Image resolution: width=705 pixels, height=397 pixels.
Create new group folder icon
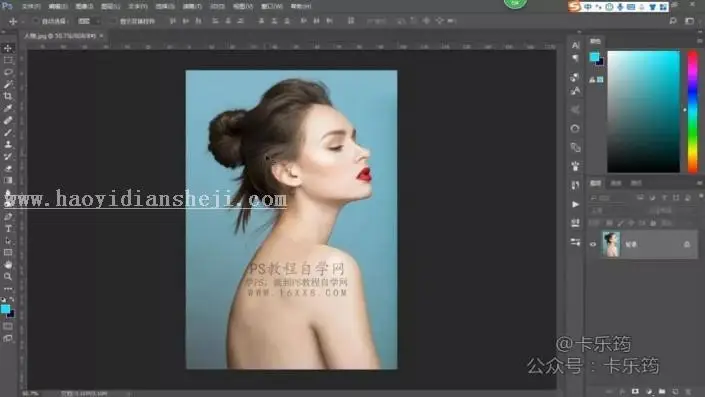point(662,392)
